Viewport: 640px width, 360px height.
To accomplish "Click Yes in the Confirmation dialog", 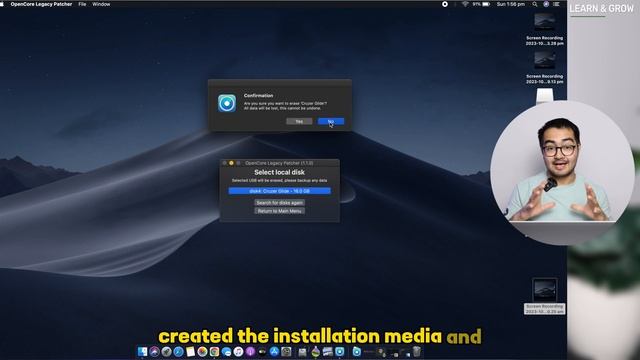I will click(299, 121).
